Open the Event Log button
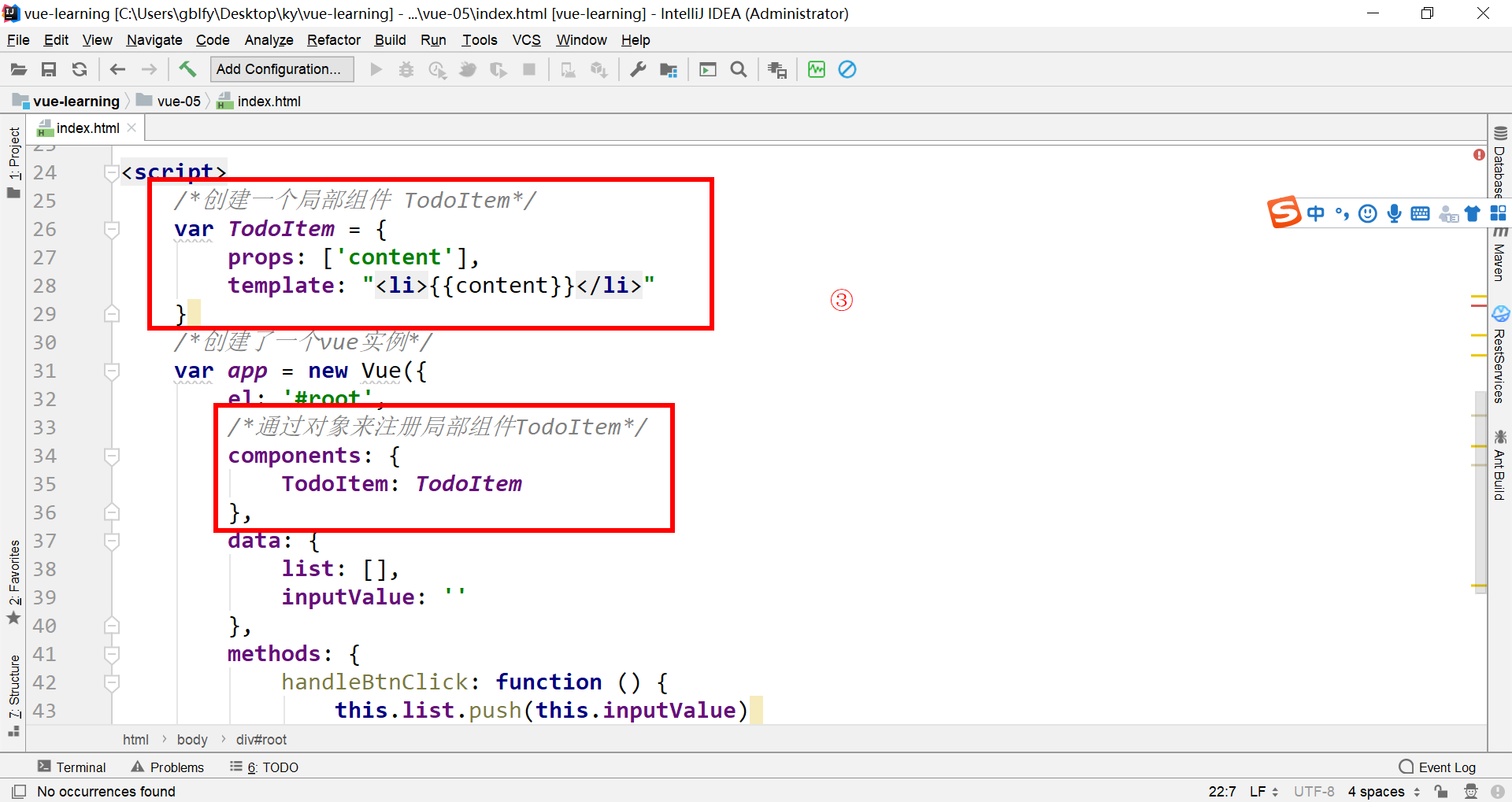The width and height of the screenshot is (1512, 802). pyautogui.click(x=1437, y=767)
